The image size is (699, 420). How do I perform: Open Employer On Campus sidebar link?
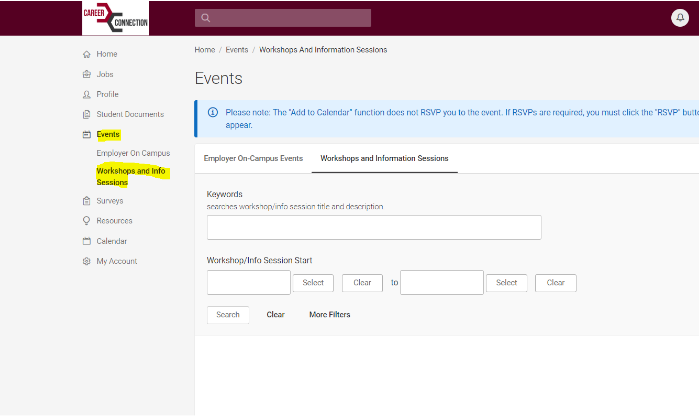(133, 153)
